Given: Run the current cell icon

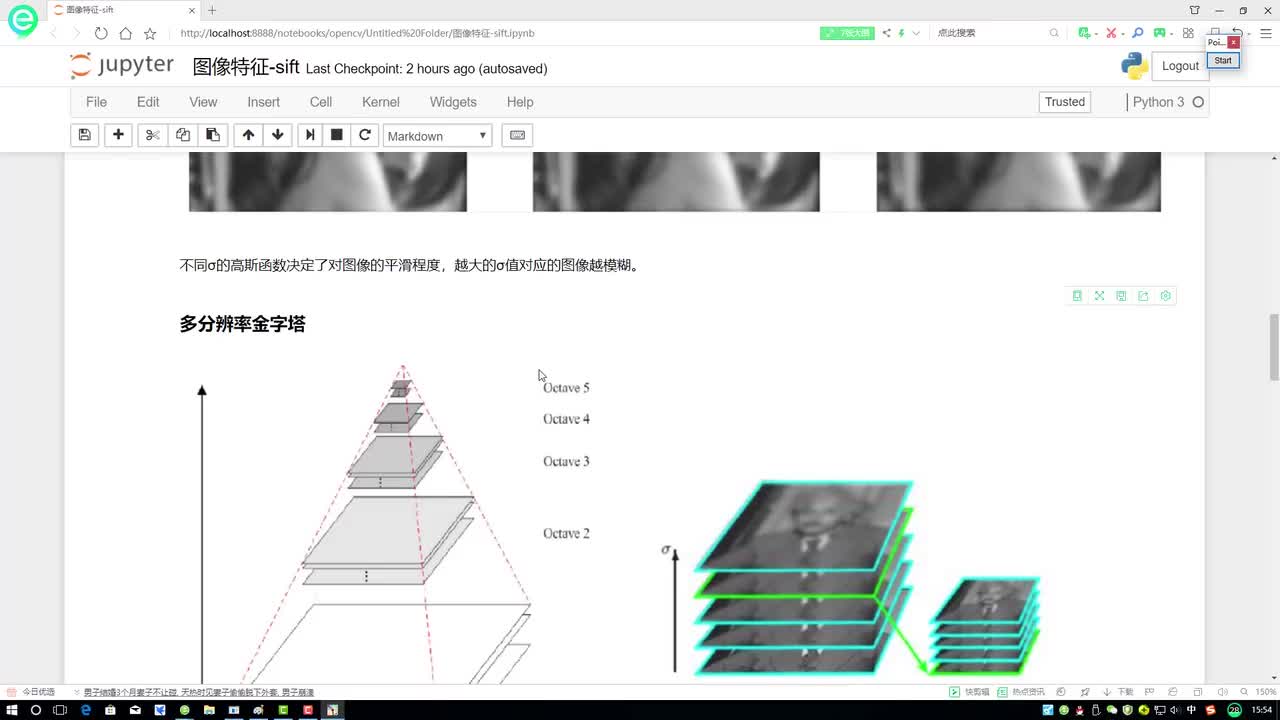Looking at the screenshot, I should click(310, 135).
